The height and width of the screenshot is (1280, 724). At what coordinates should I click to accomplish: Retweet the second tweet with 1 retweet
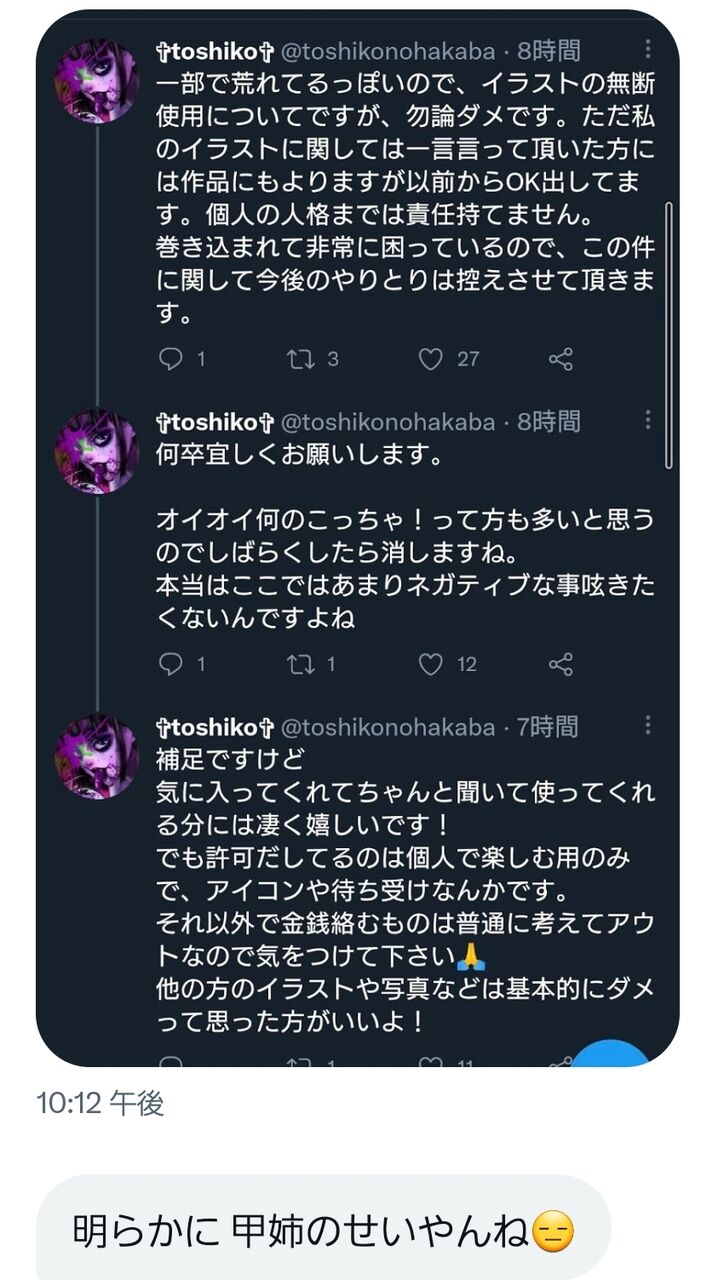pos(300,664)
